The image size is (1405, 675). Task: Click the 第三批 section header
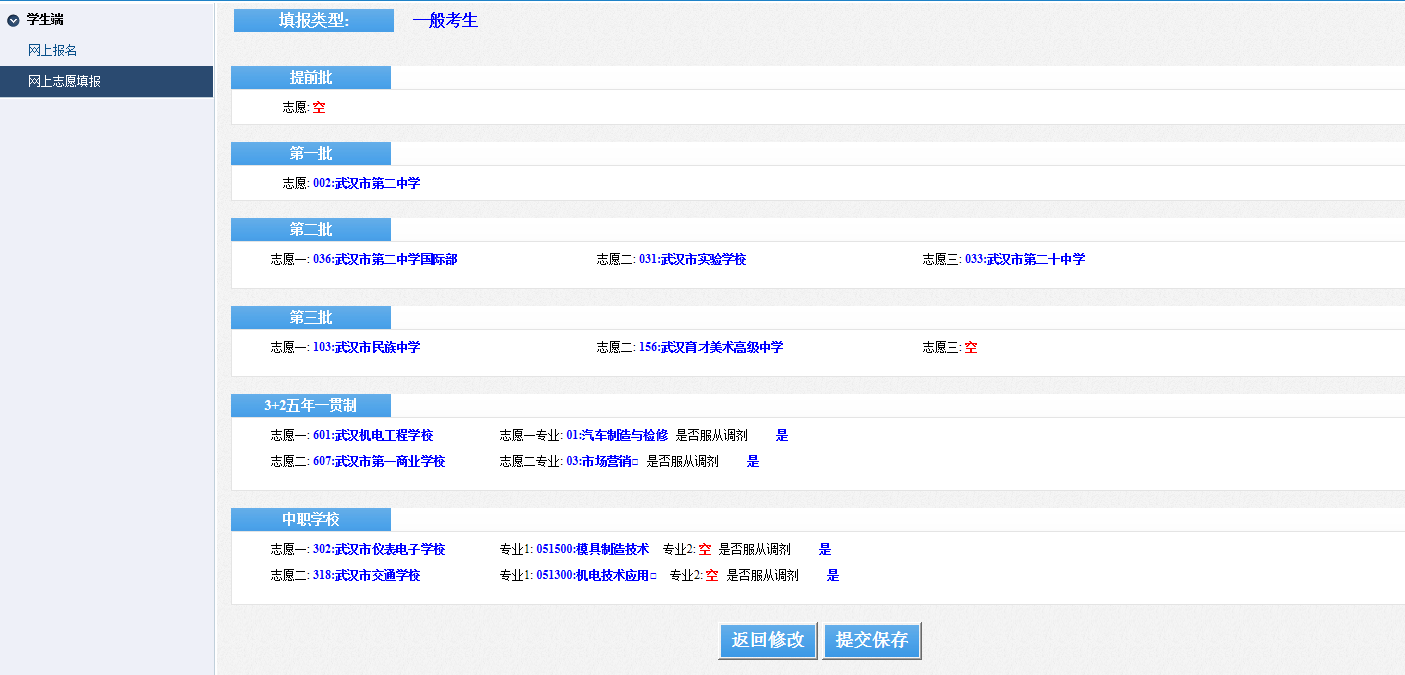(x=311, y=318)
